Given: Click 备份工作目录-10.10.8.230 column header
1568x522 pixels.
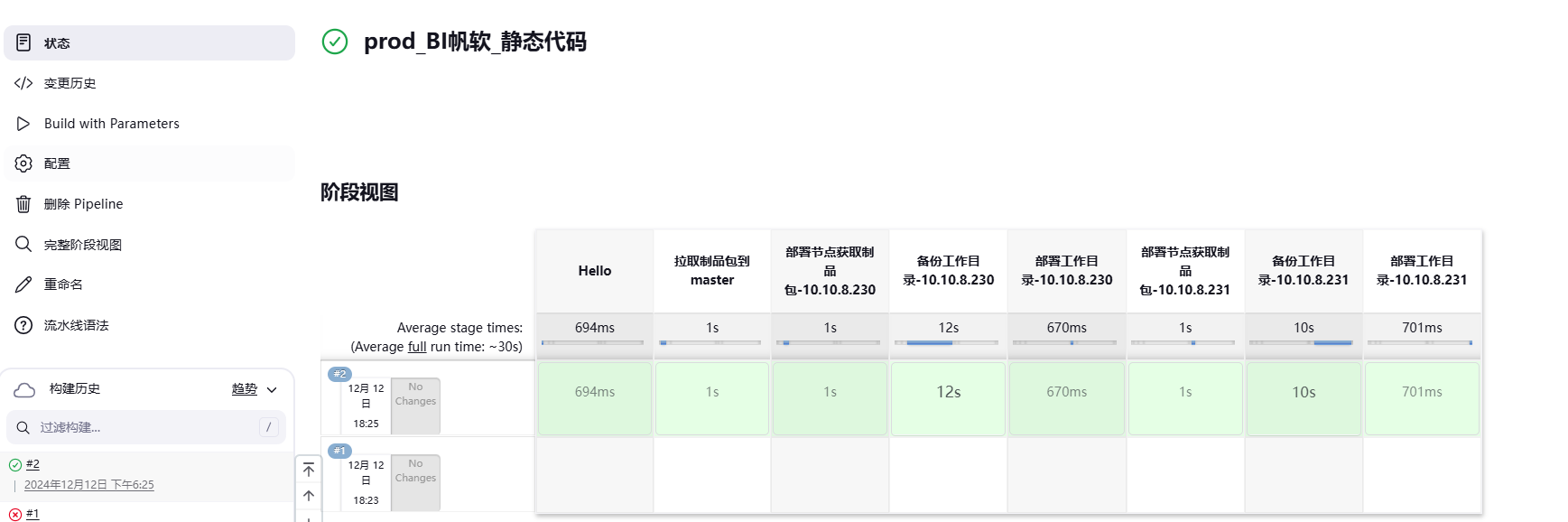Looking at the screenshot, I should click(949, 271).
